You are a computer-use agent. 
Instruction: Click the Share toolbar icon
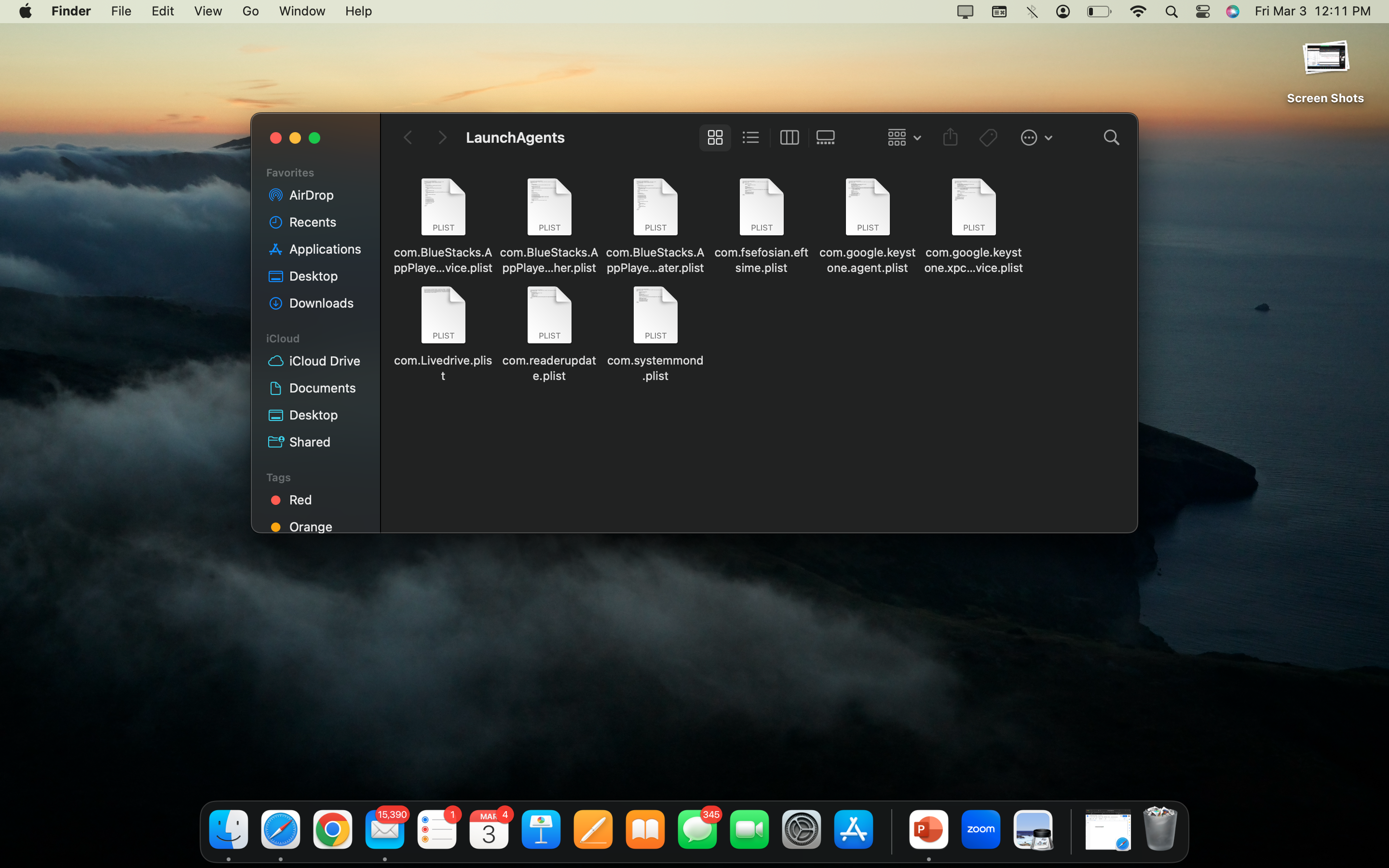coord(950,138)
